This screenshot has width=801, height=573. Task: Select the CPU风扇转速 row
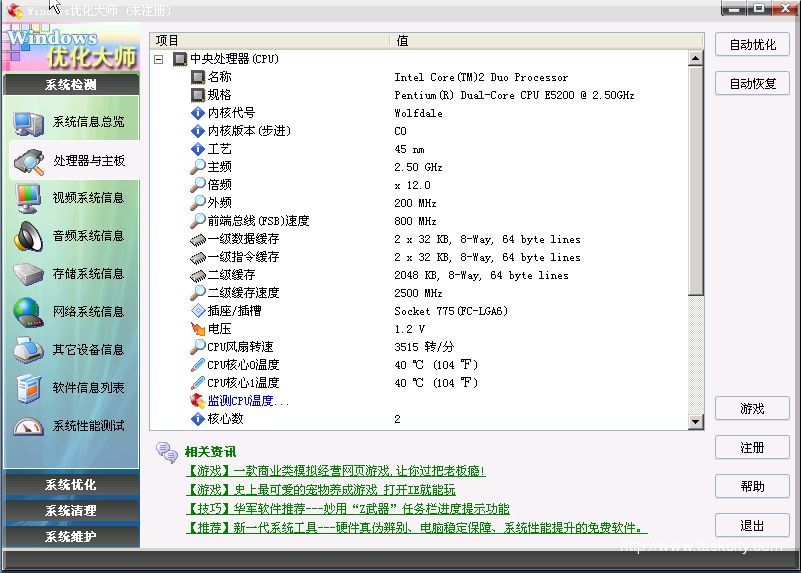[x=238, y=347]
